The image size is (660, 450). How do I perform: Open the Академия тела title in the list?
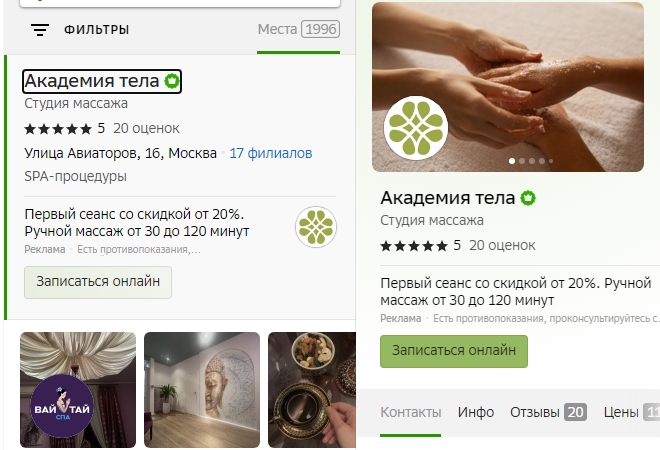(x=92, y=81)
